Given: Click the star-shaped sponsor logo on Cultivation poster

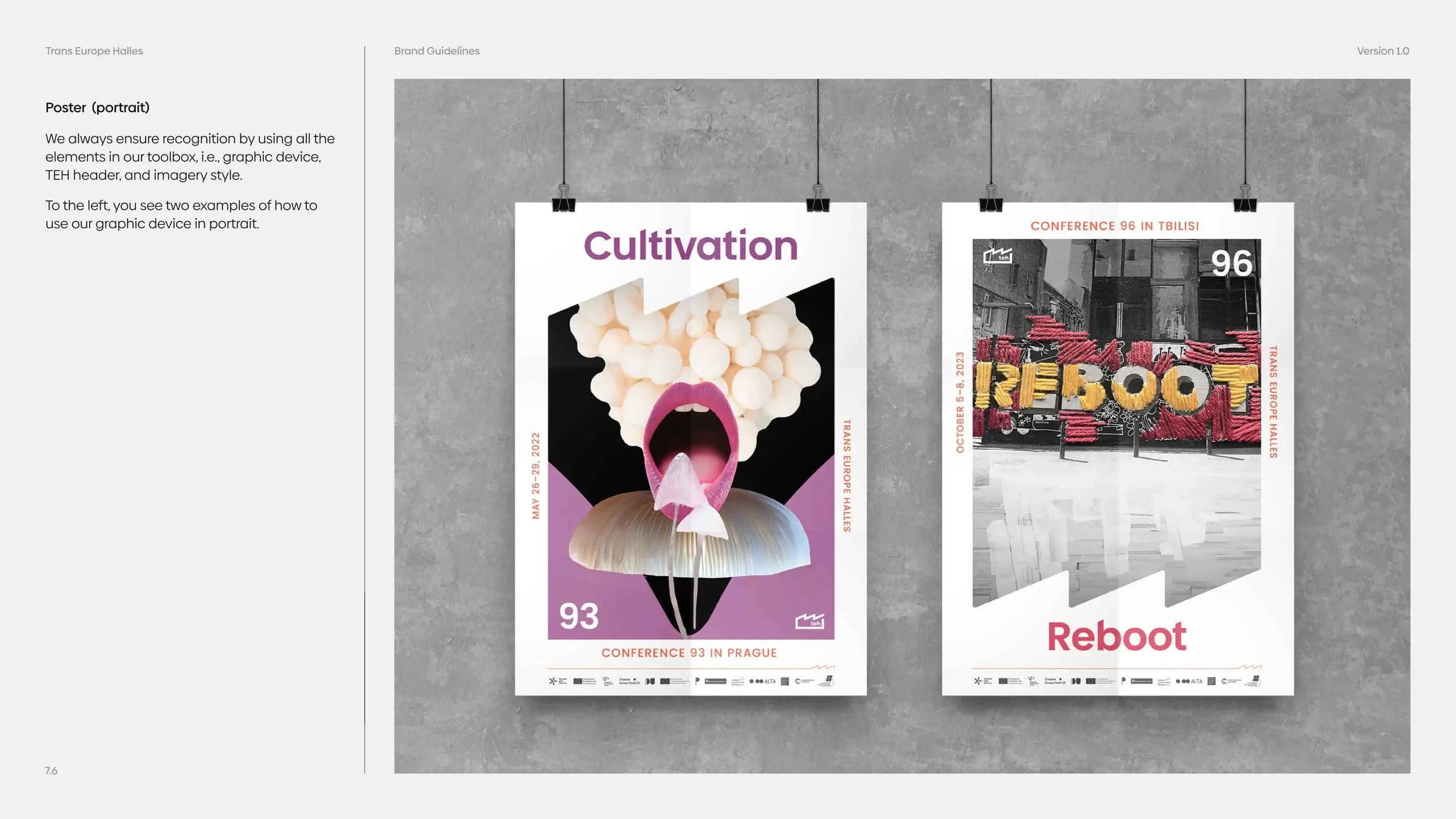Looking at the screenshot, I should [553, 681].
